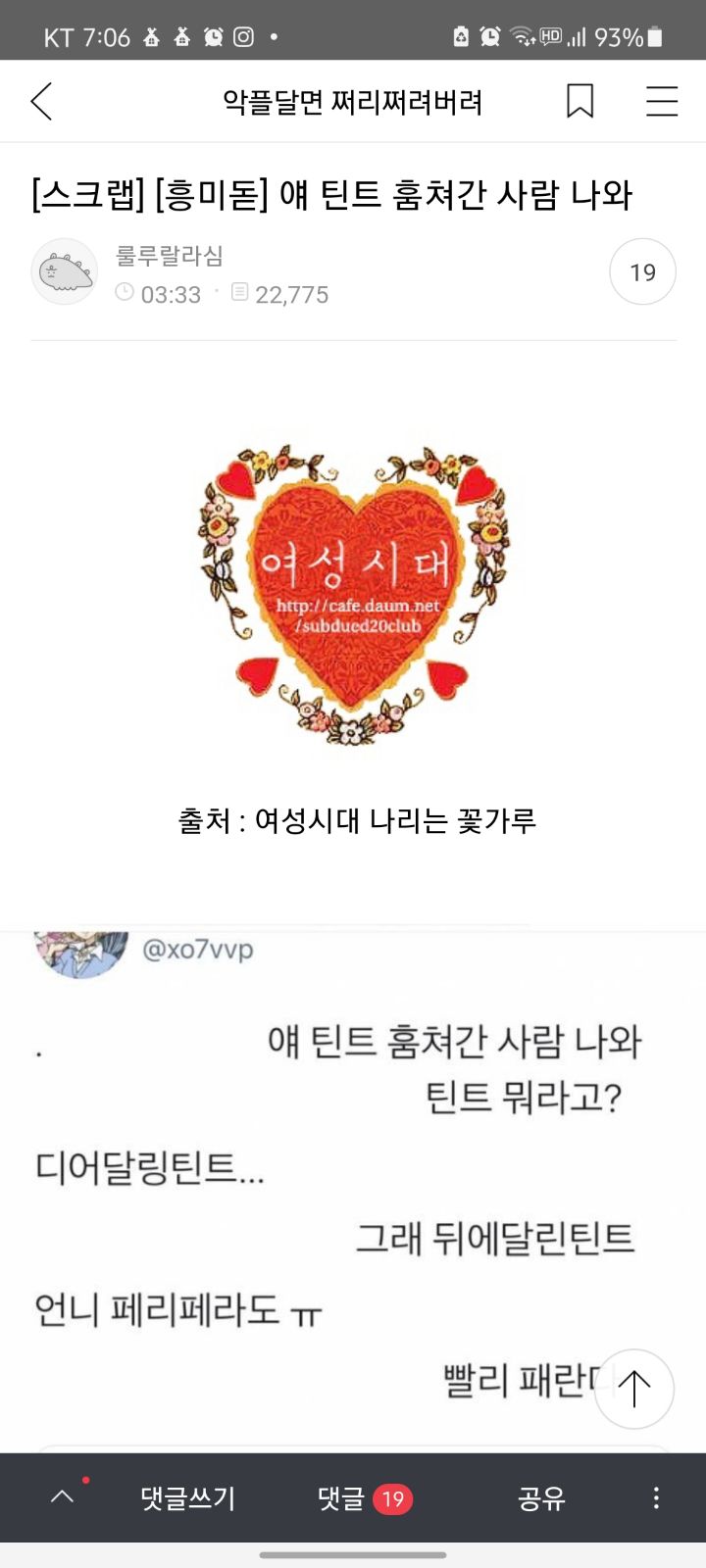The image size is (706, 1568).
Task: Tap the tweet author profile picture
Action: [81, 953]
